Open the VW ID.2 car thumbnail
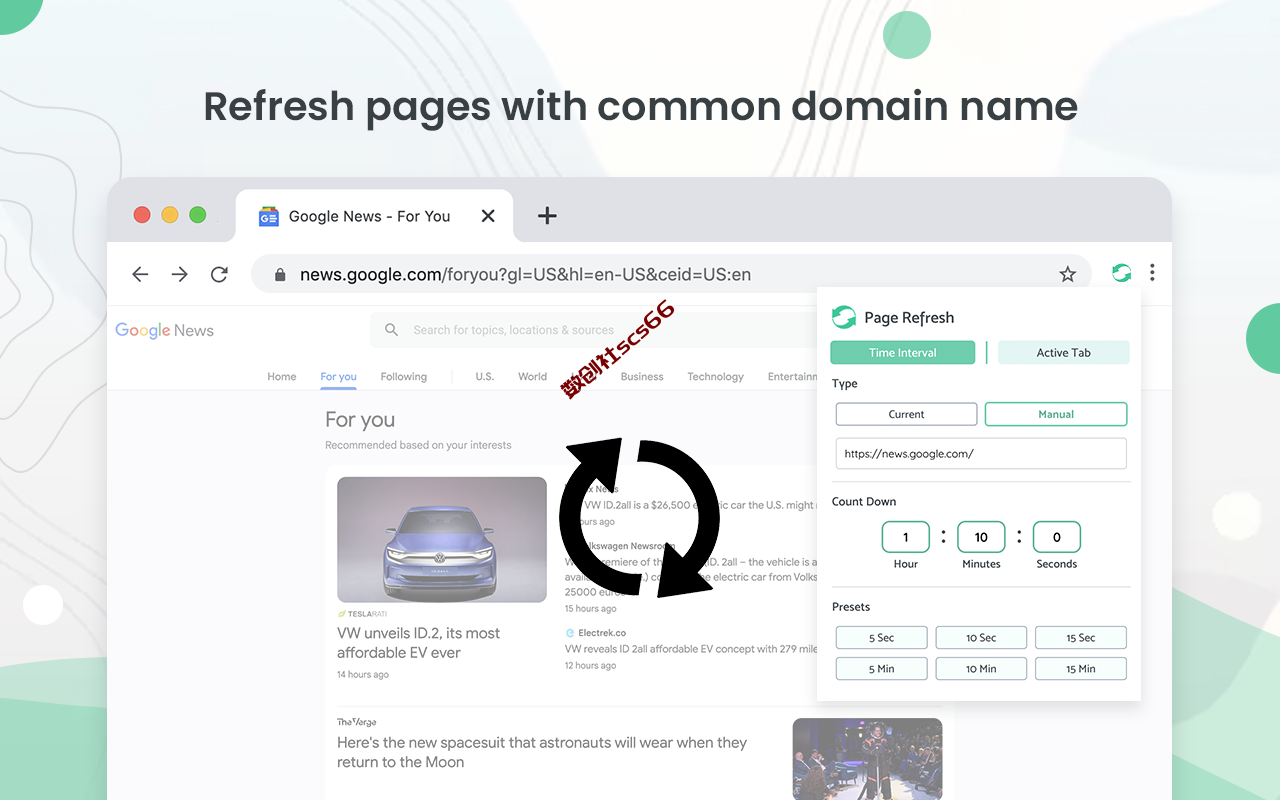Viewport: 1280px width, 800px height. (x=442, y=540)
